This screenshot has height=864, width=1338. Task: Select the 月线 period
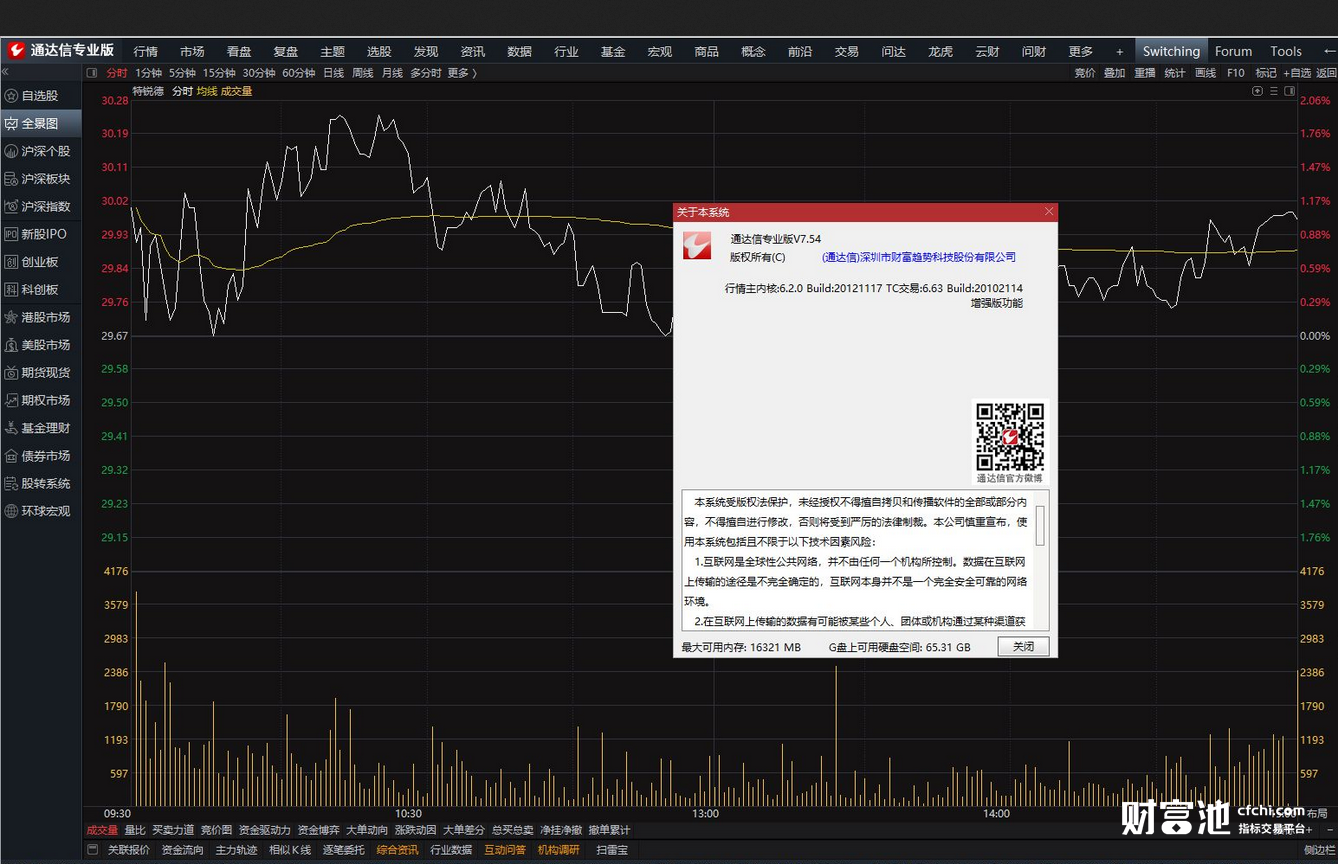point(392,73)
